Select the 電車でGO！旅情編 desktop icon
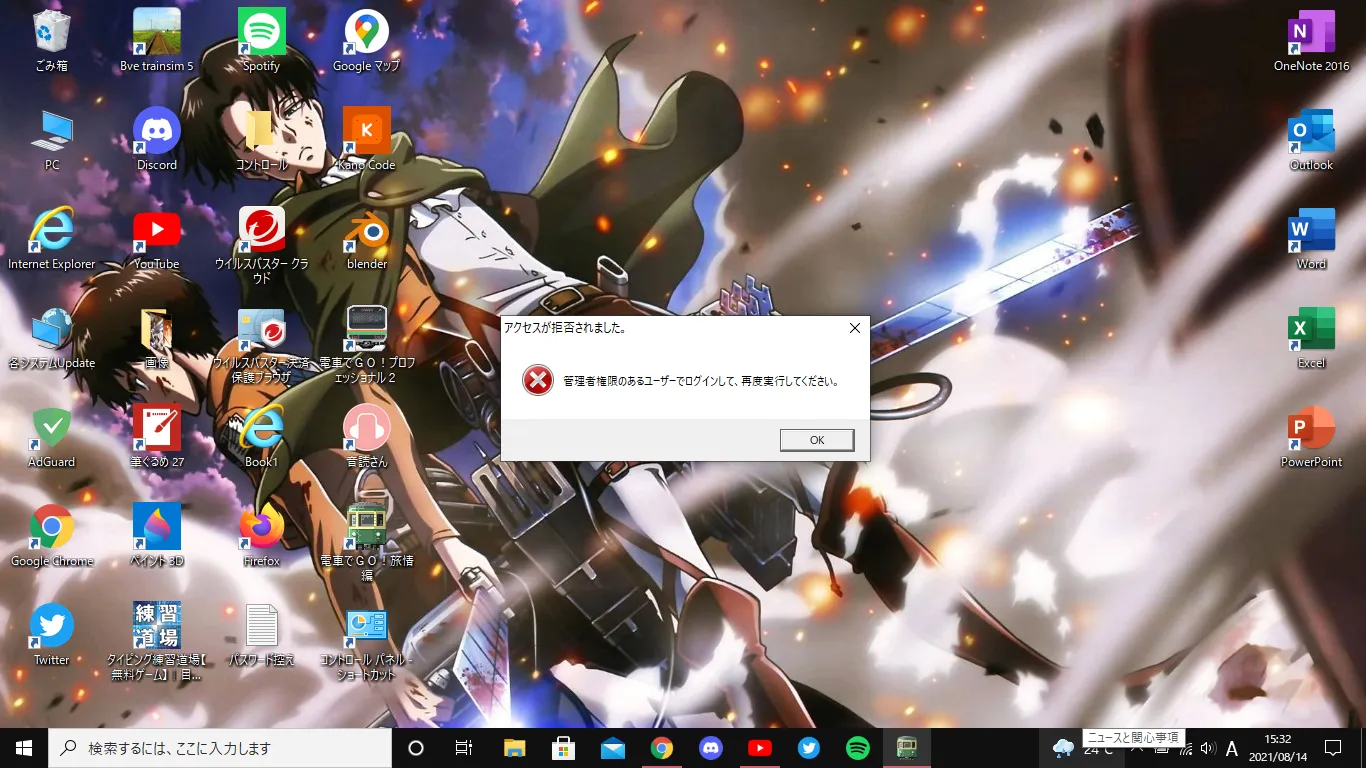 pyautogui.click(x=367, y=543)
